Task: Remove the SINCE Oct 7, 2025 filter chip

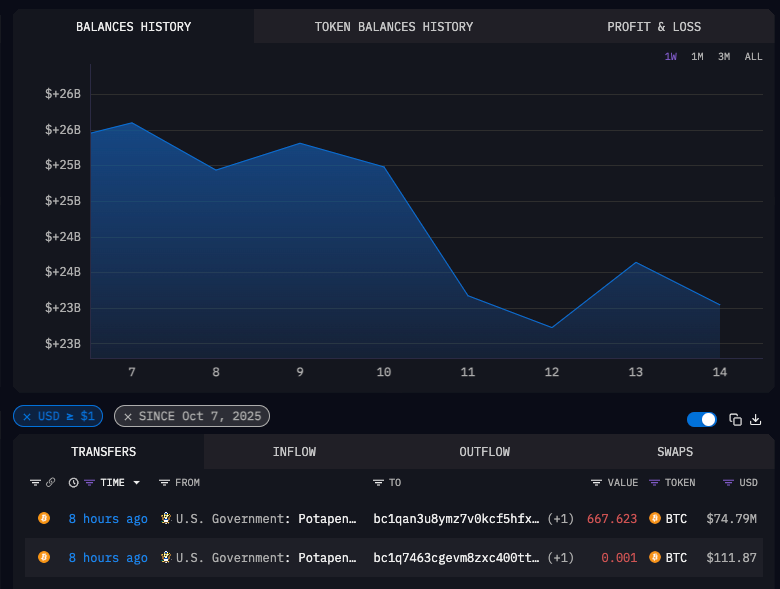Action: click(128, 416)
